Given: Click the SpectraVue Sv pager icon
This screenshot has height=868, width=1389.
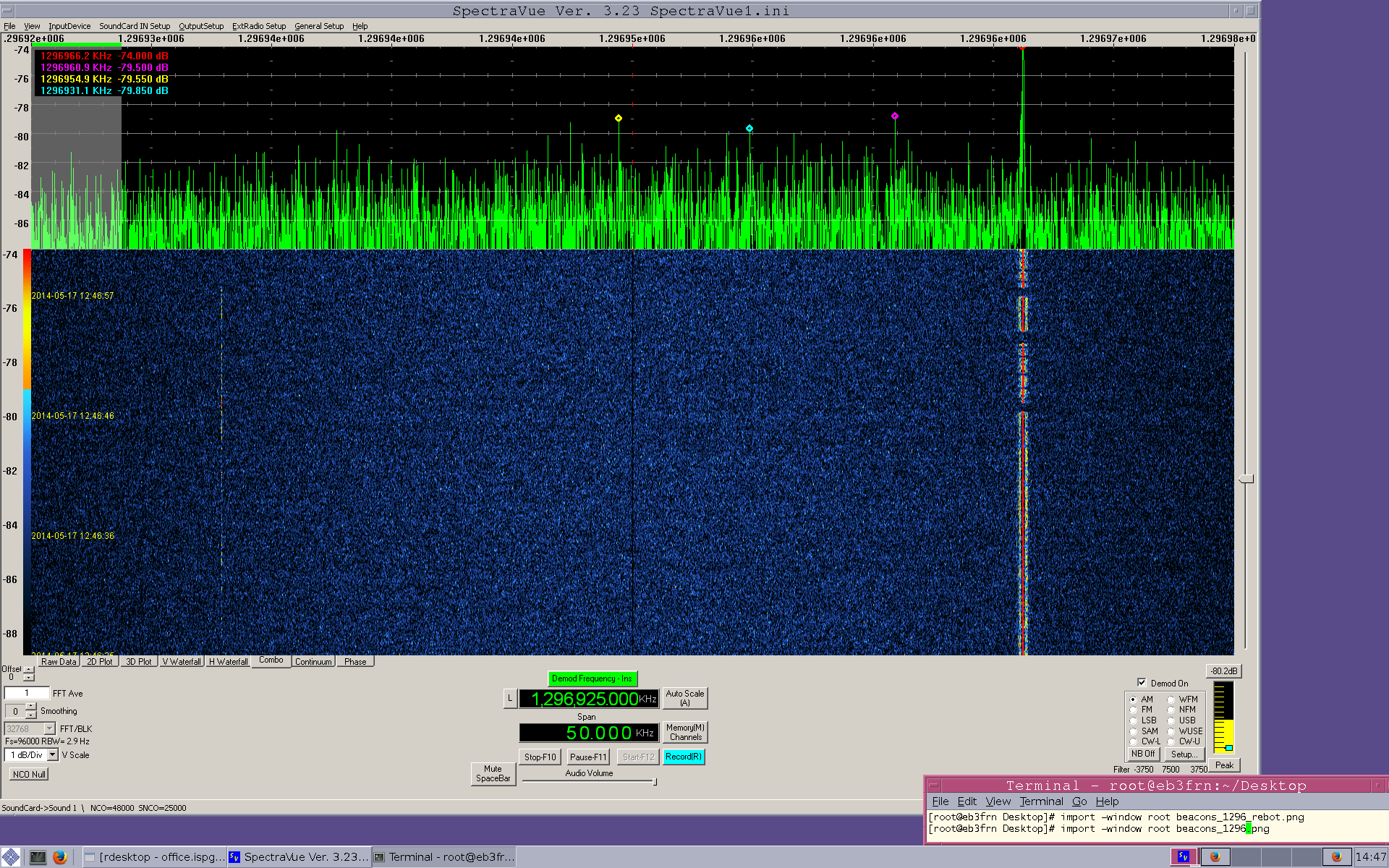Looking at the screenshot, I should [x=1184, y=856].
